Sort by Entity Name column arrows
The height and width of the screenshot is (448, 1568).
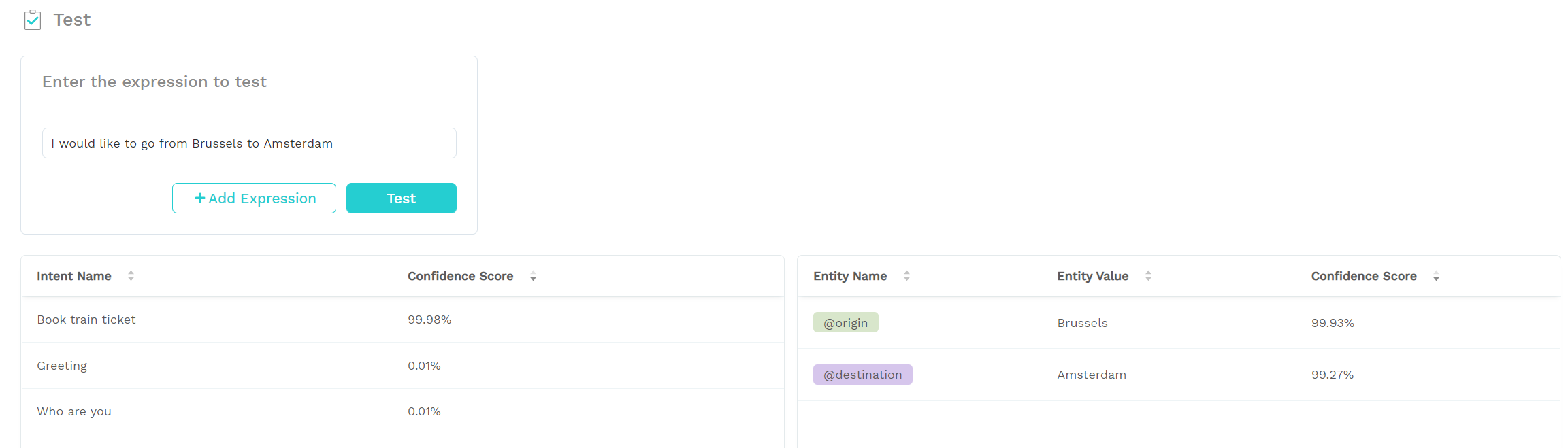tap(906, 276)
